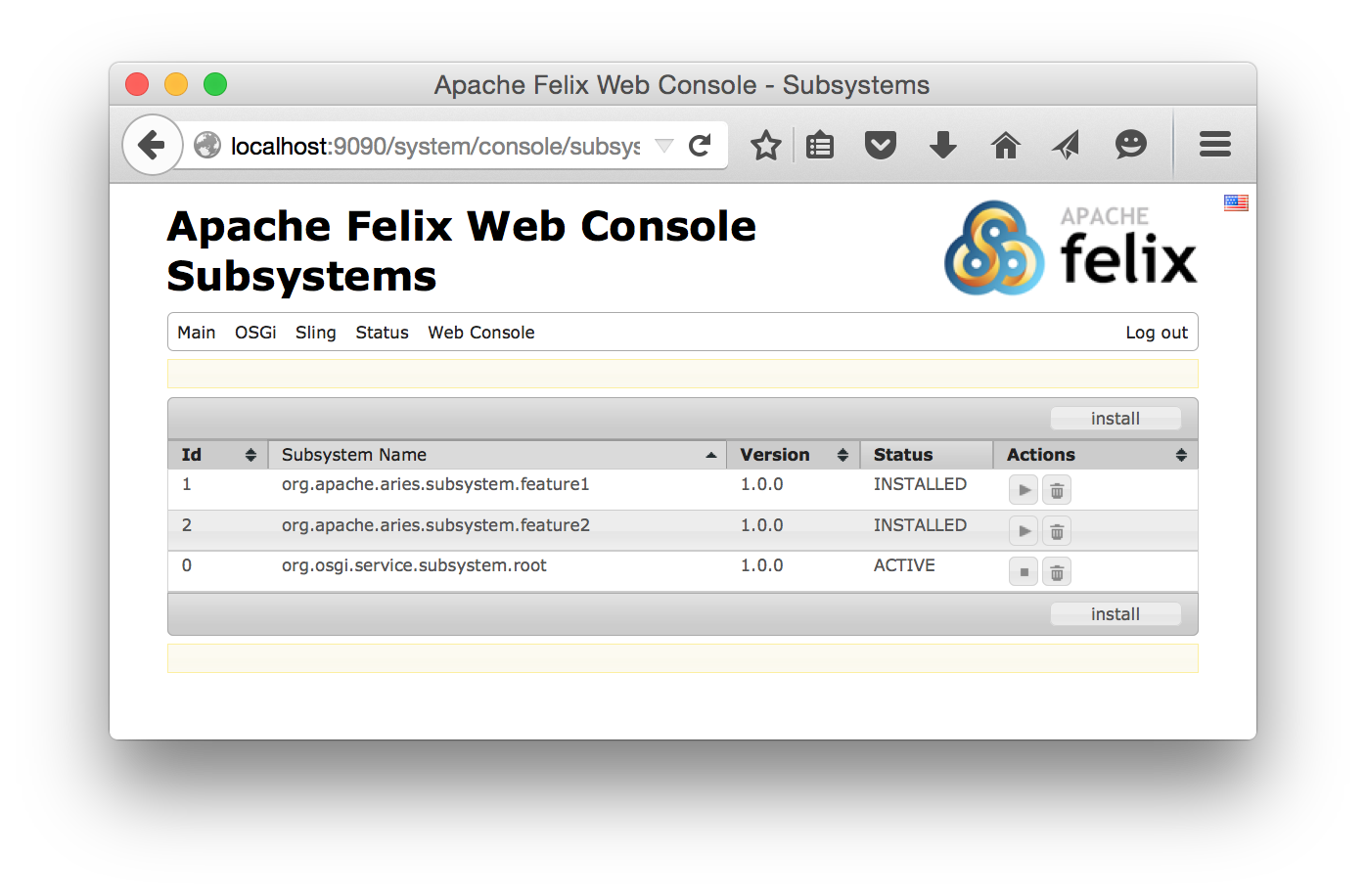Image resolution: width=1366 pixels, height=896 pixels.
Task: Stop the org.osgi.service.subsystem.root subsystem
Action: 1024,572
